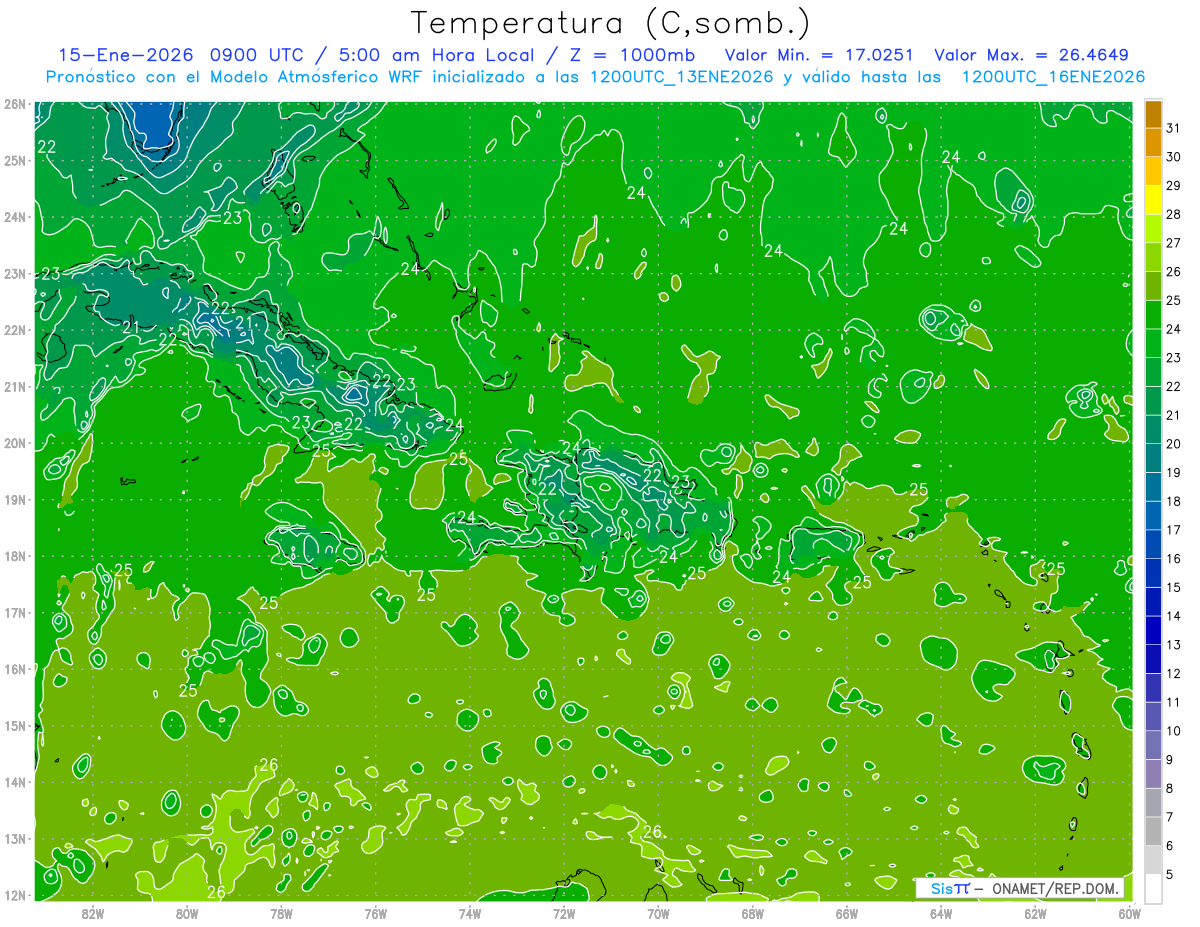Viewport: 1200px width, 927px height.
Task: Click the 20N latitude axis label
Action: coord(15,443)
